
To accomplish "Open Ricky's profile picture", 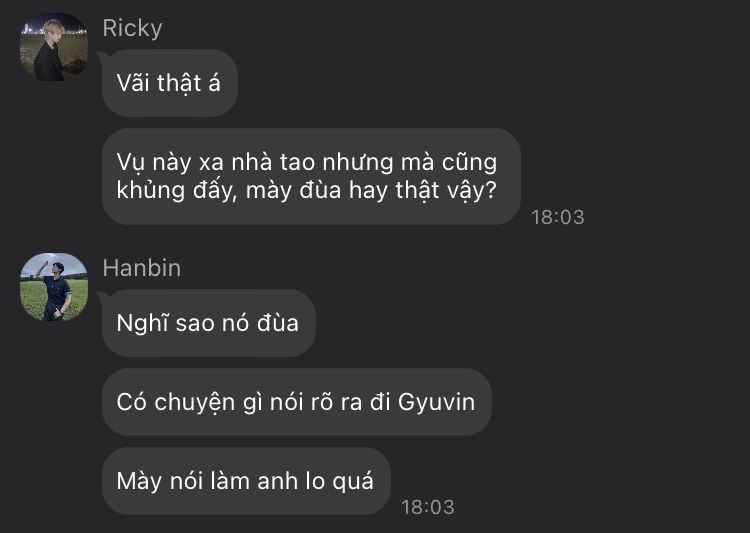I will [x=54, y=47].
